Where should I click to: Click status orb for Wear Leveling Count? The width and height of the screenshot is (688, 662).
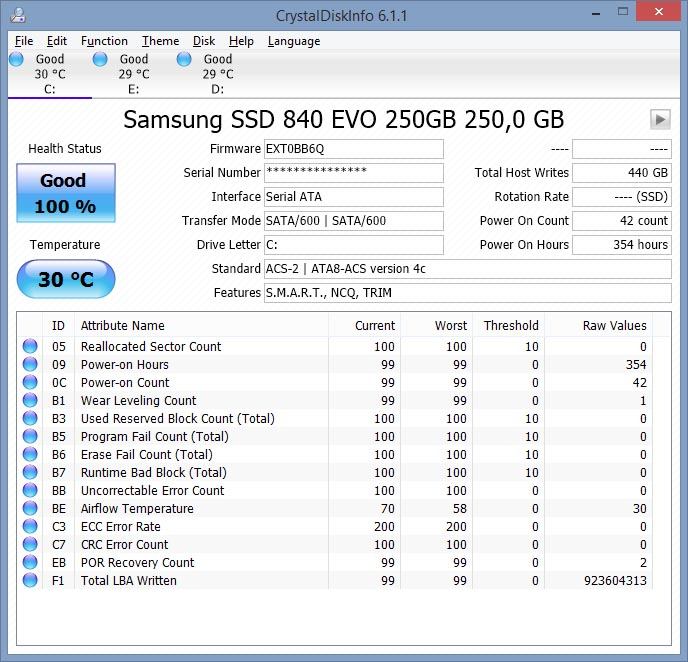pos(30,400)
